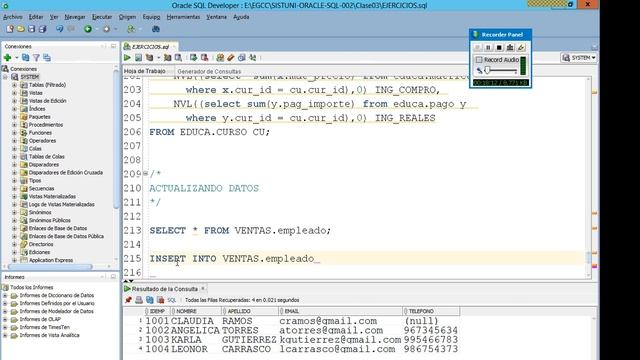Click the print icon in query result toolbar

(x=139, y=300)
